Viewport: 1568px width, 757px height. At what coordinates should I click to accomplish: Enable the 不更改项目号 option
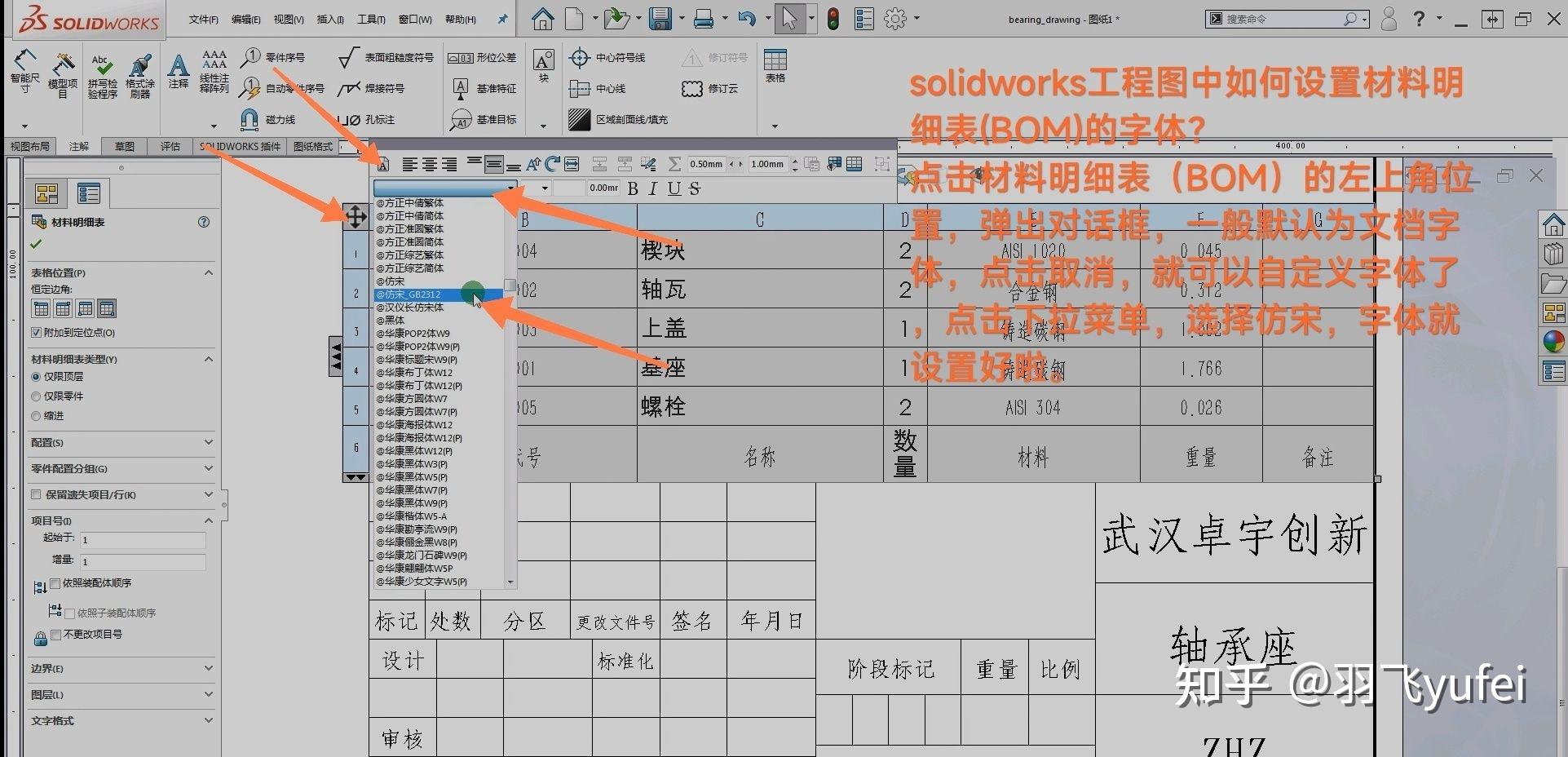[55, 635]
